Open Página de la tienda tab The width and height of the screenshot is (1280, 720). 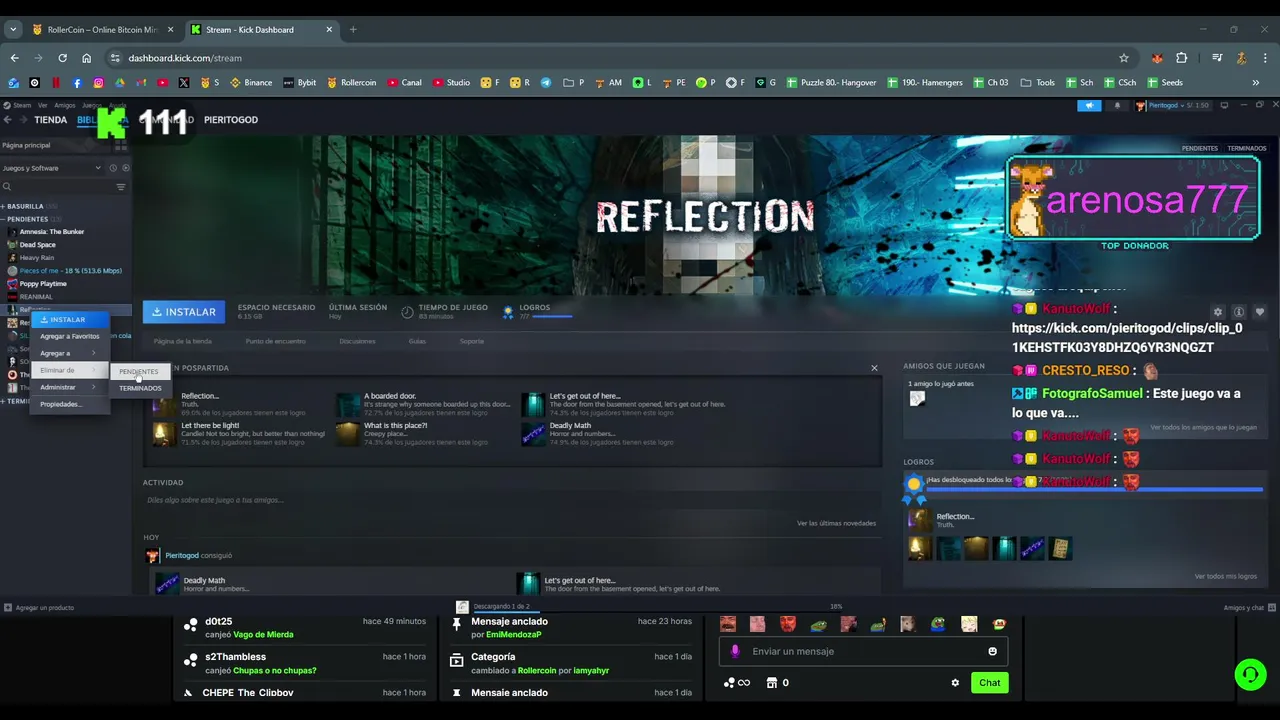(183, 341)
